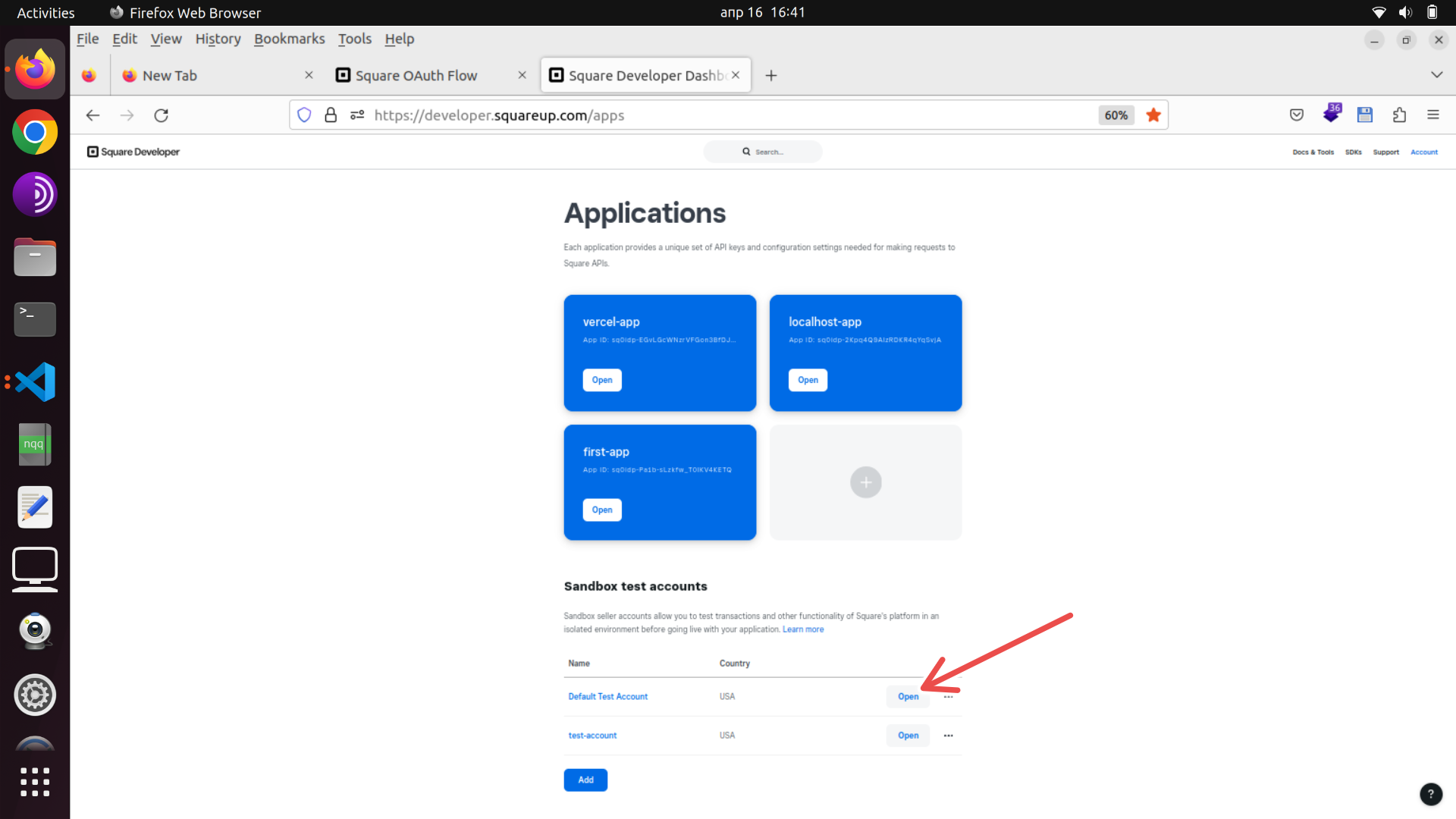Open the Bookmarks menu
1456x819 pixels.
(x=289, y=39)
